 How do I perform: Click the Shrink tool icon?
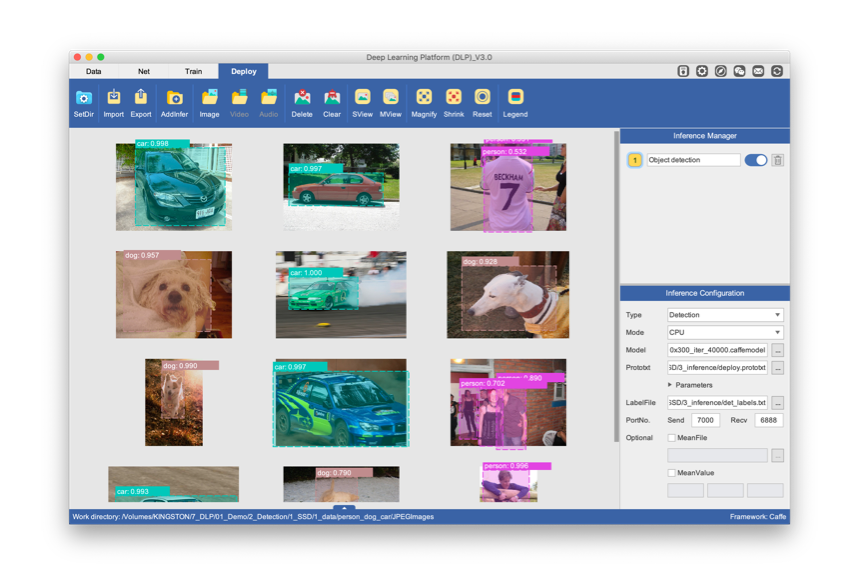[454, 98]
